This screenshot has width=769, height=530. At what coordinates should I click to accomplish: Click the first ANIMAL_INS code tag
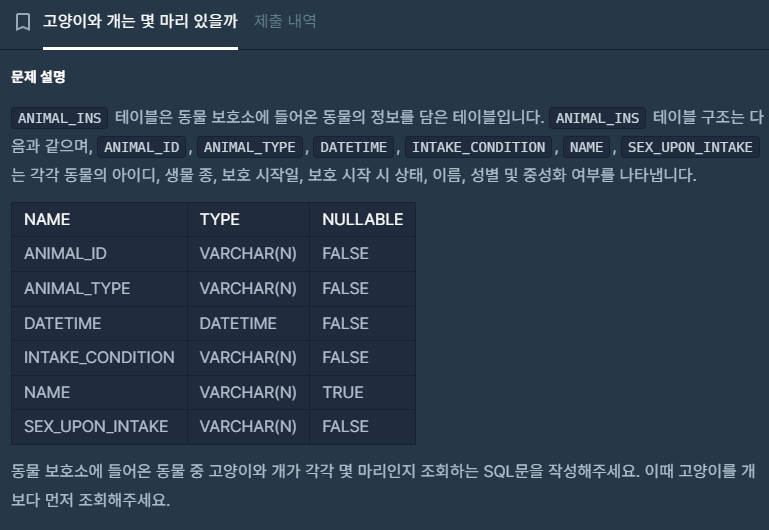click(59, 118)
